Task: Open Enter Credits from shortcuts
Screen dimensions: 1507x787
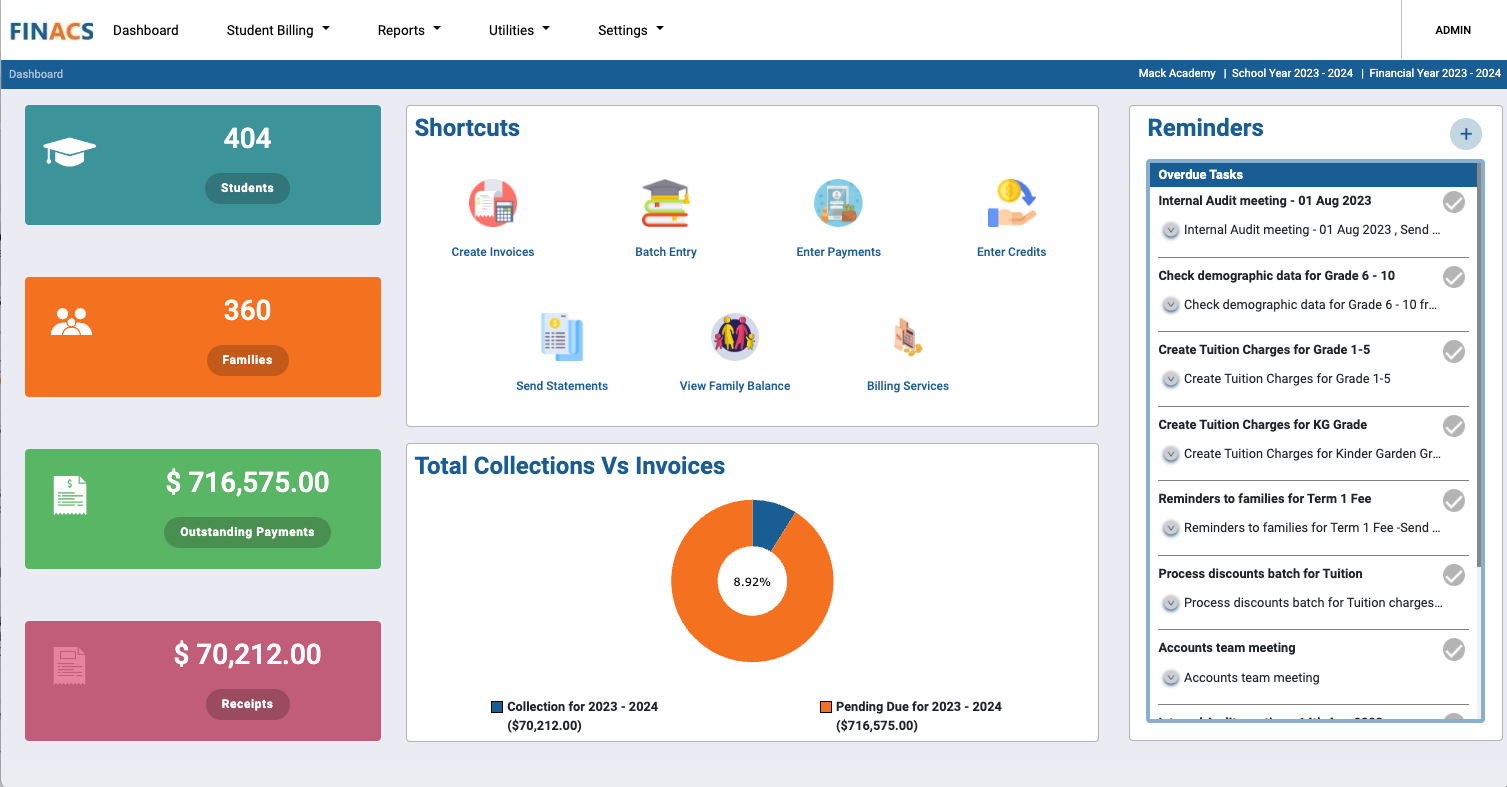Action: [1011, 203]
